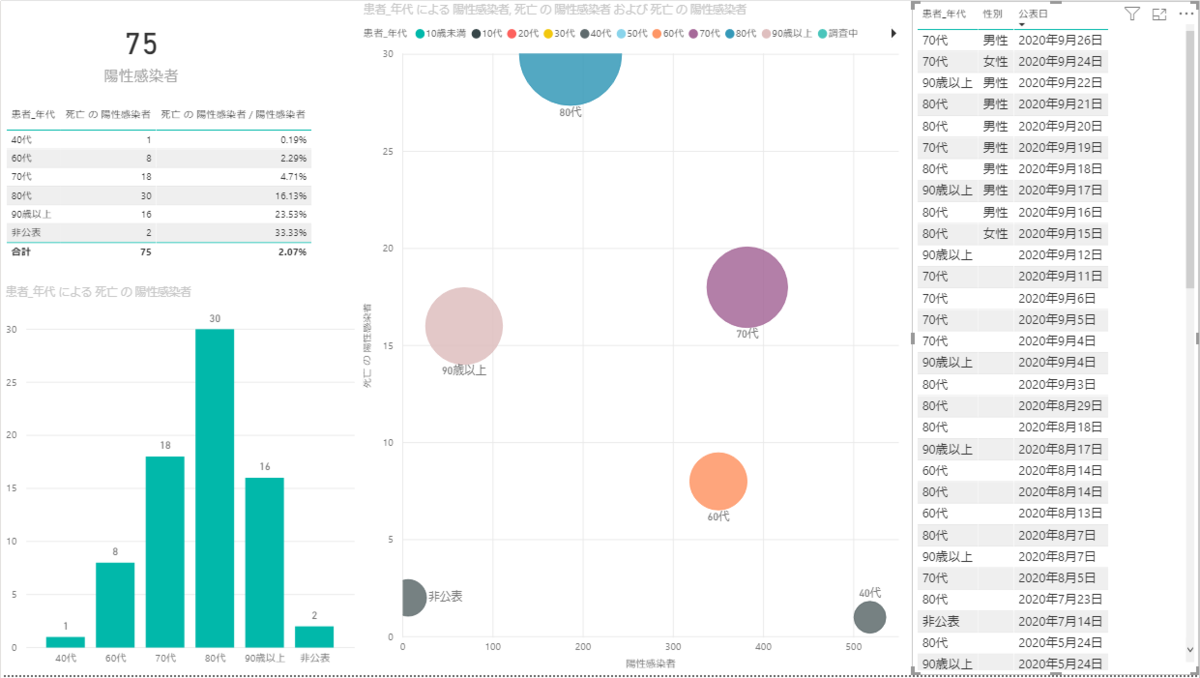Viewport: 1200px width, 678px height.
Task: Select the 2020年9月15日 date cell
Action: click(1060, 234)
